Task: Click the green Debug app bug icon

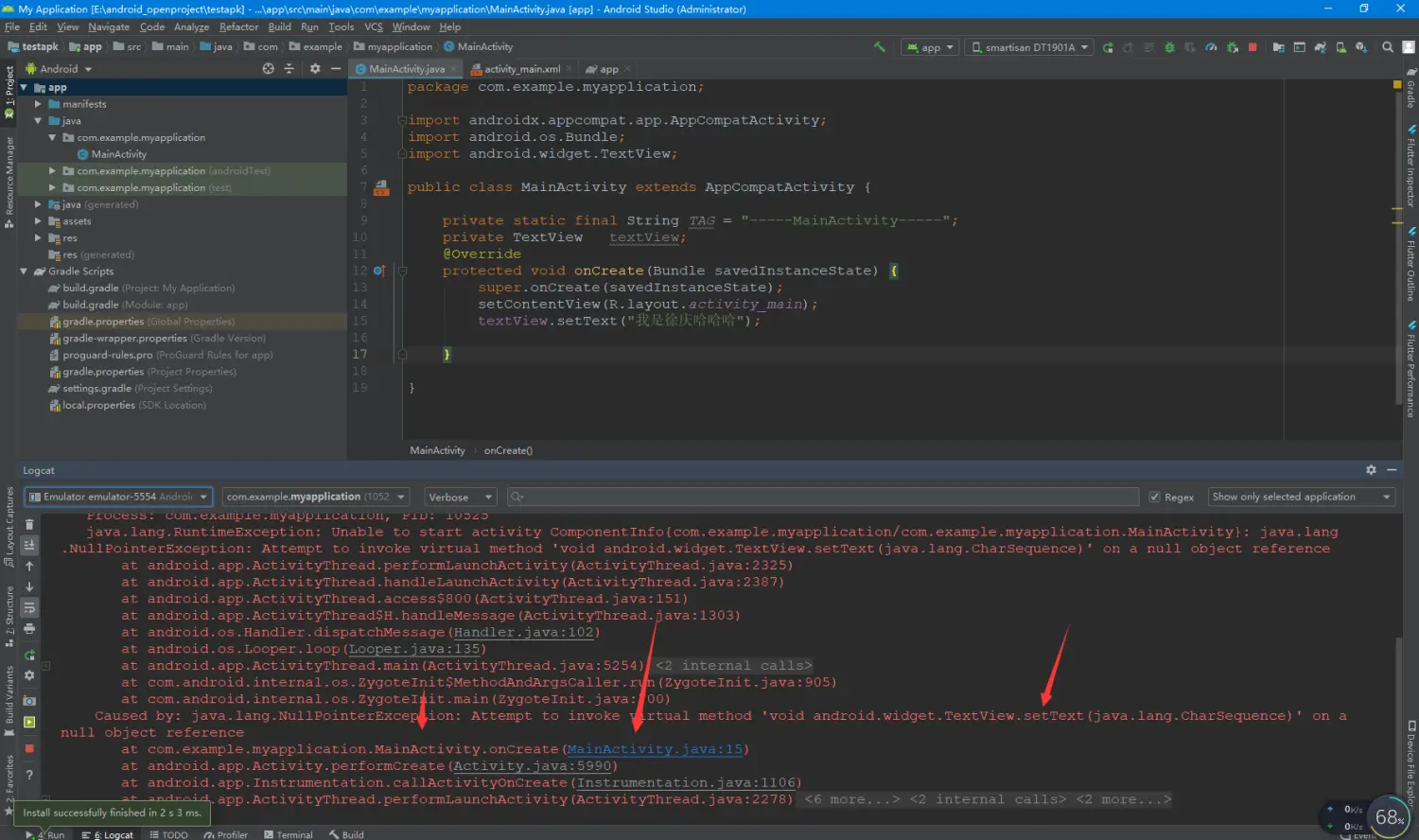Action: tap(1170, 47)
